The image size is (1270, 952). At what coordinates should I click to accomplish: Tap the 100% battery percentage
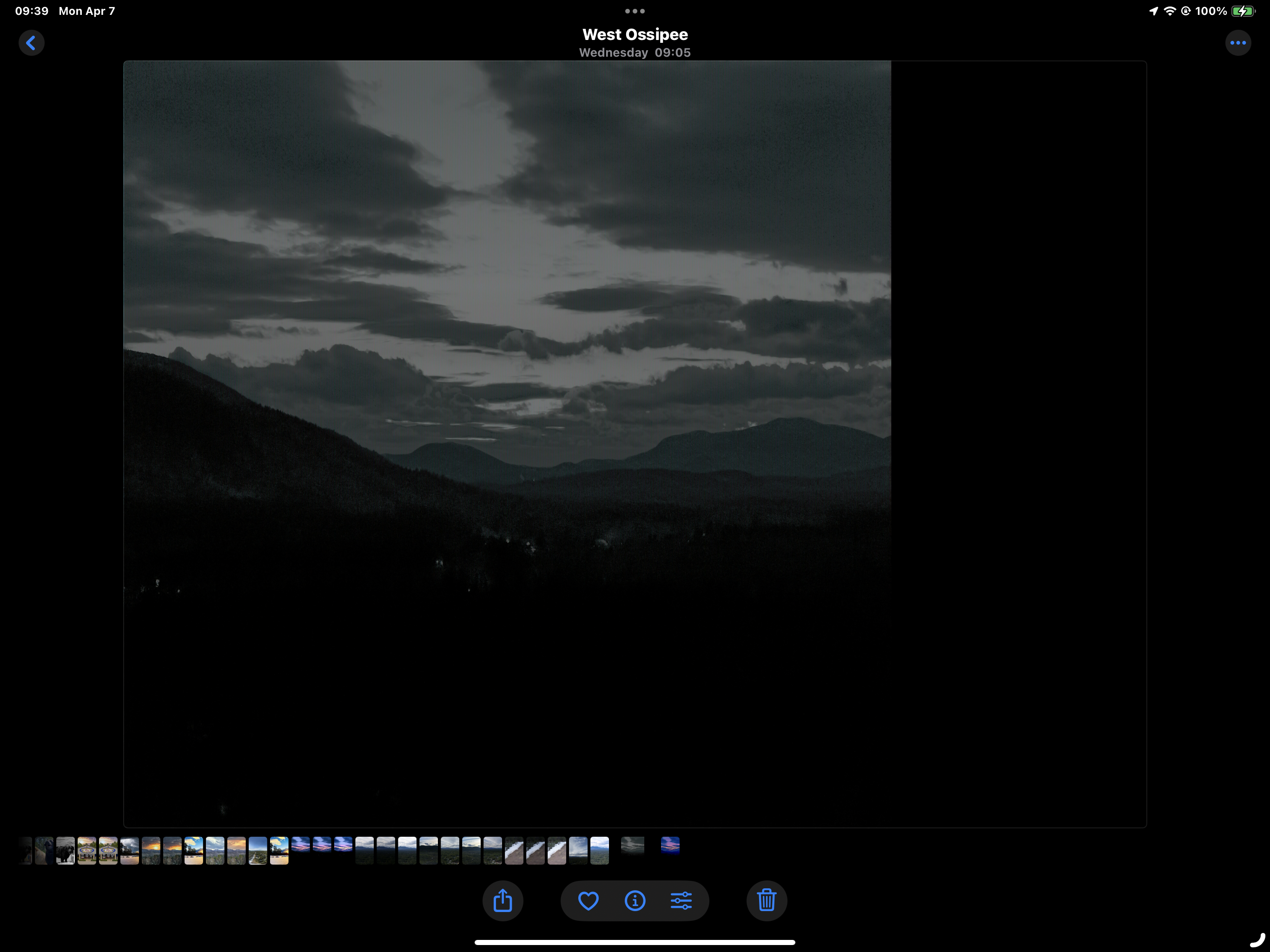click(x=1211, y=11)
